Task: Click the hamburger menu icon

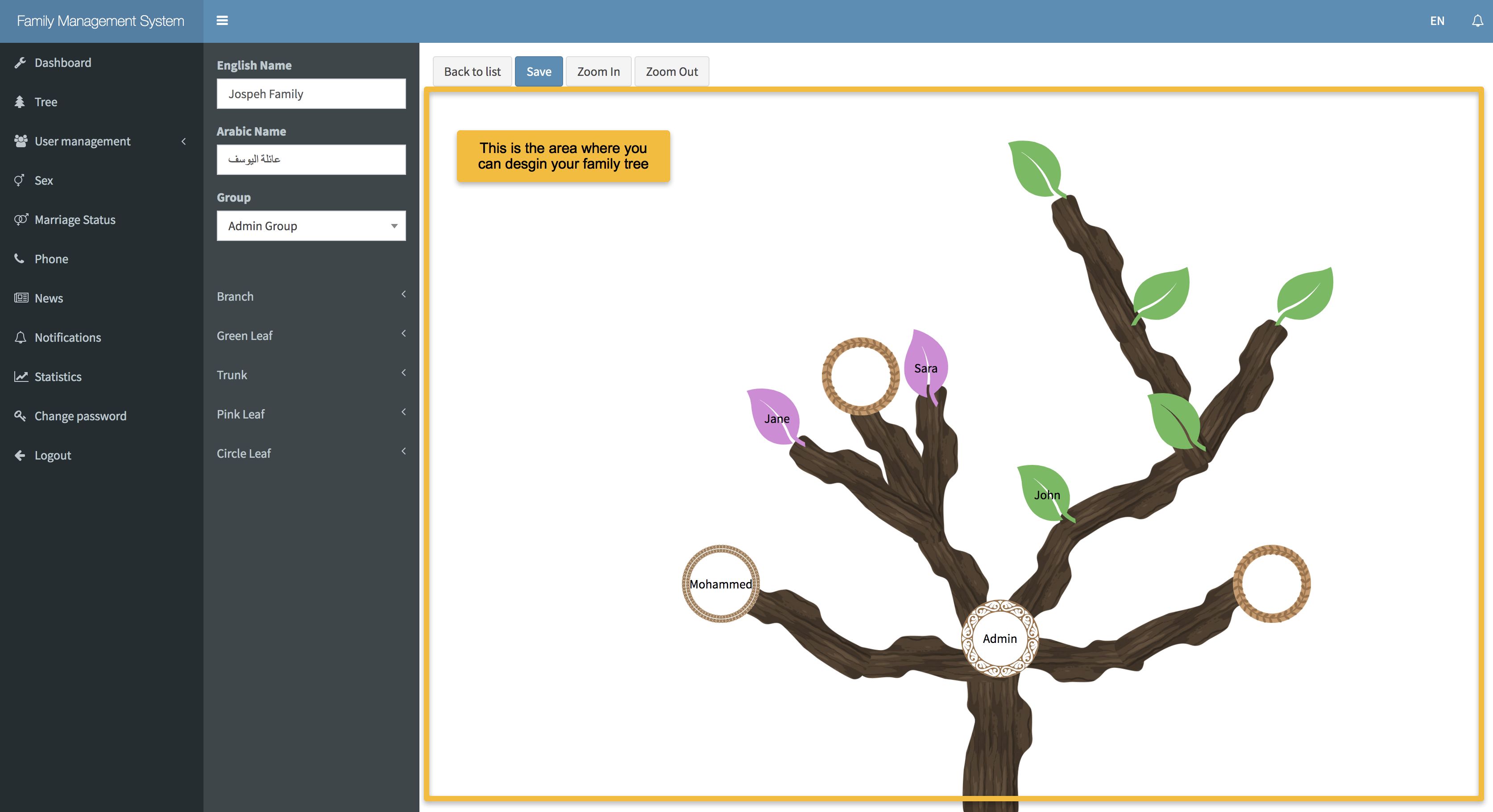Action: pyautogui.click(x=222, y=21)
